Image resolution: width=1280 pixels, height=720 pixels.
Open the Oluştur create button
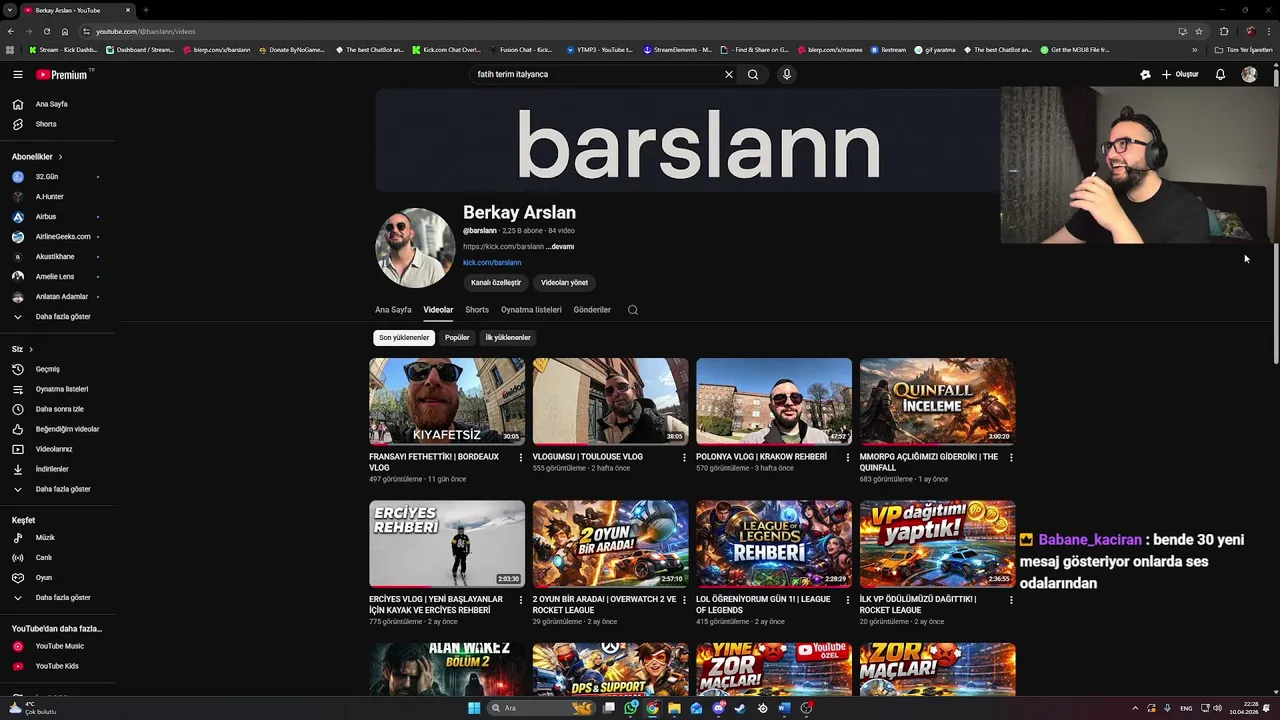(x=1180, y=74)
